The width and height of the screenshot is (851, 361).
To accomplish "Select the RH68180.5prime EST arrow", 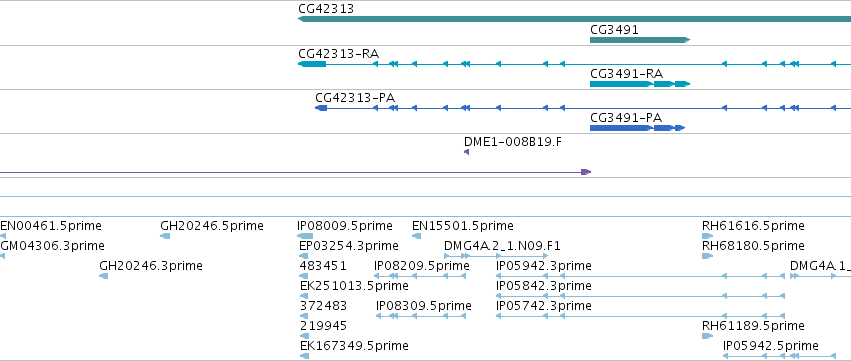I will (707, 256).
